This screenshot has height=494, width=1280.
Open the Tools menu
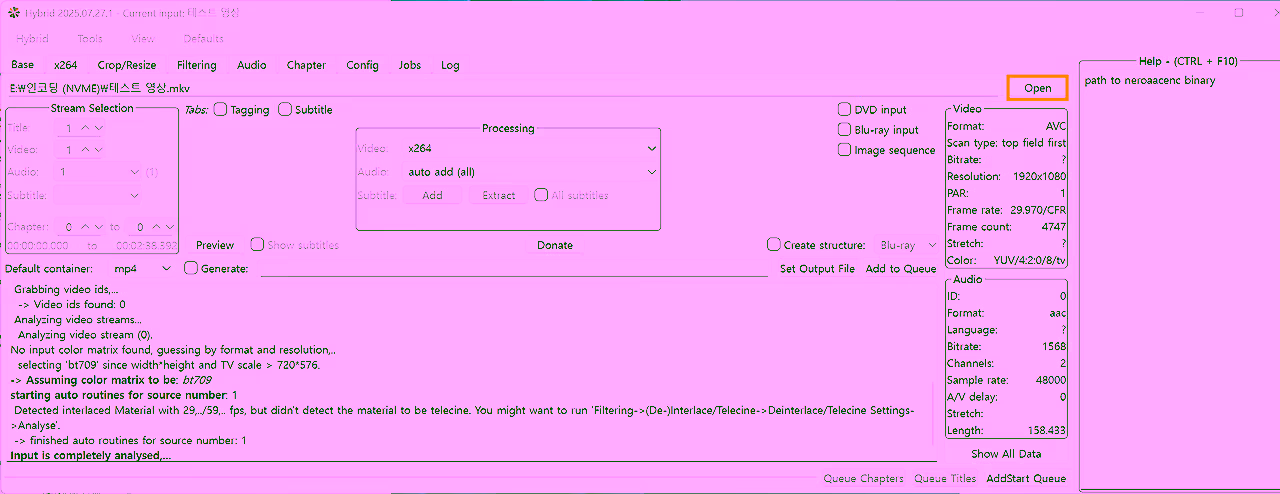click(90, 39)
